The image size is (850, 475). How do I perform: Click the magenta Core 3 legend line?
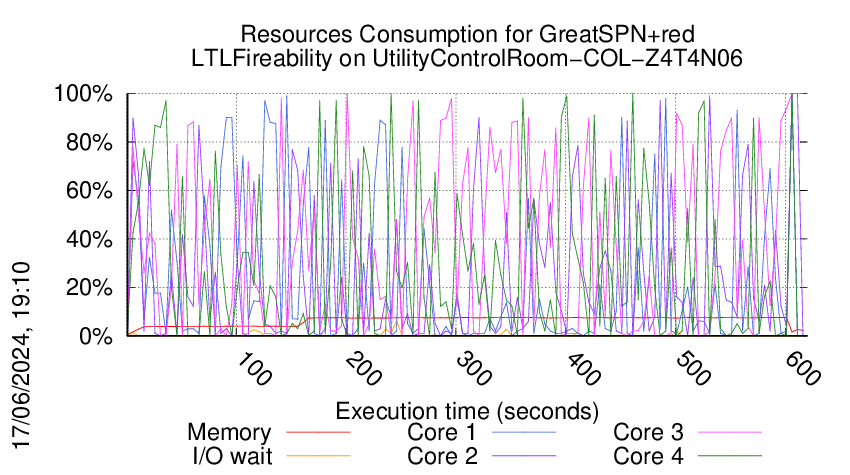pos(730,432)
